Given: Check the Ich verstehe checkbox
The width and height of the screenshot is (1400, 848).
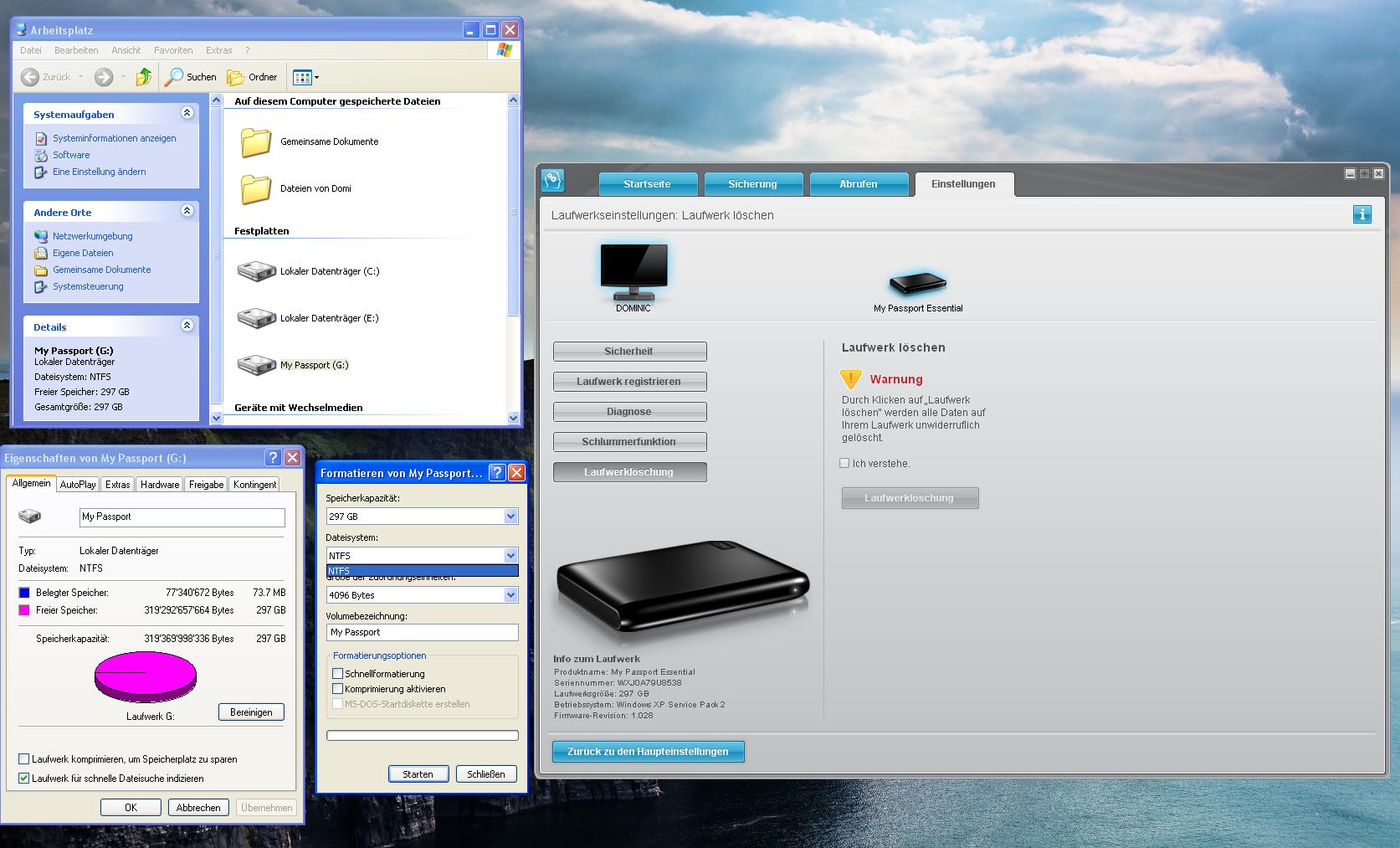Looking at the screenshot, I should click(844, 463).
